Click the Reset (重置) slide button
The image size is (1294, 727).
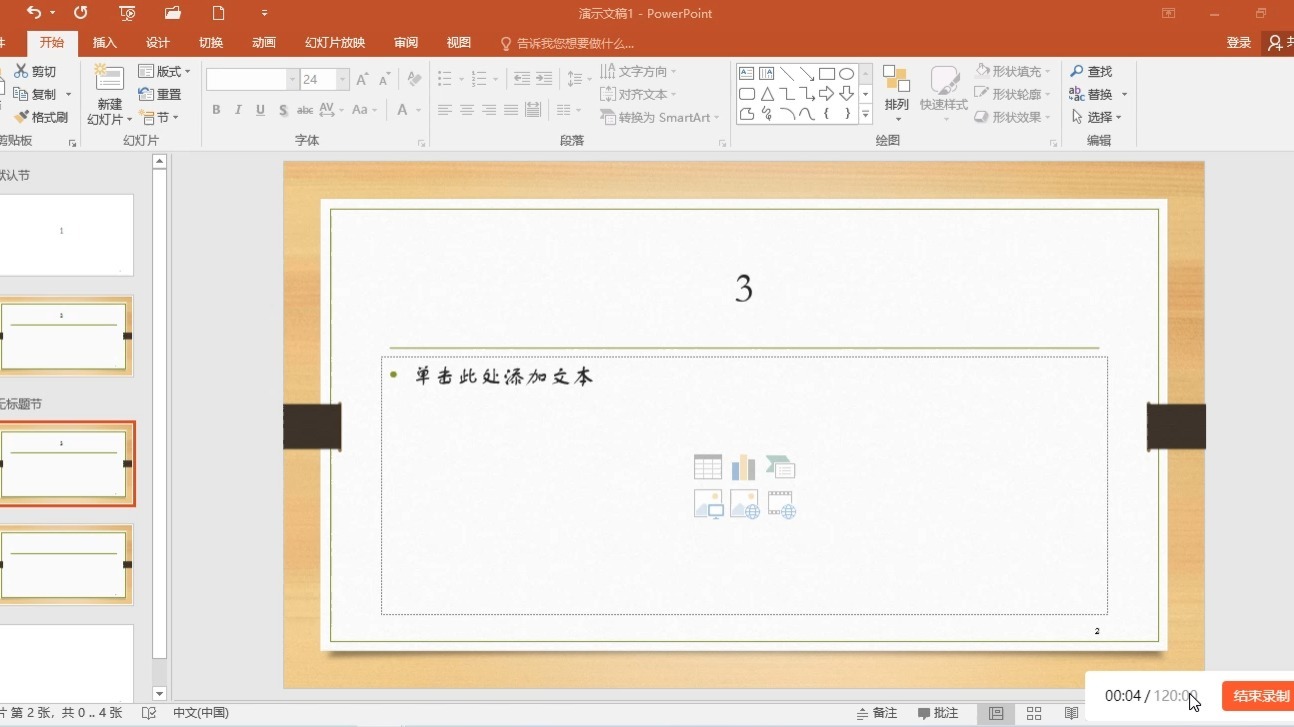160,94
